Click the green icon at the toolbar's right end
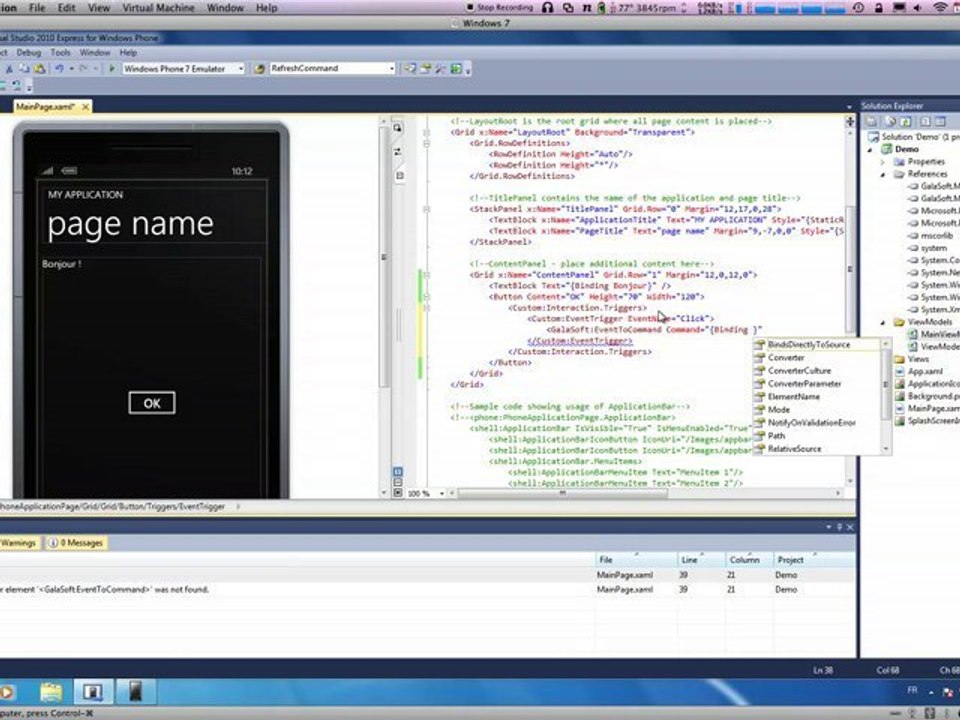Image resolution: width=960 pixels, height=720 pixels. (456, 69)
